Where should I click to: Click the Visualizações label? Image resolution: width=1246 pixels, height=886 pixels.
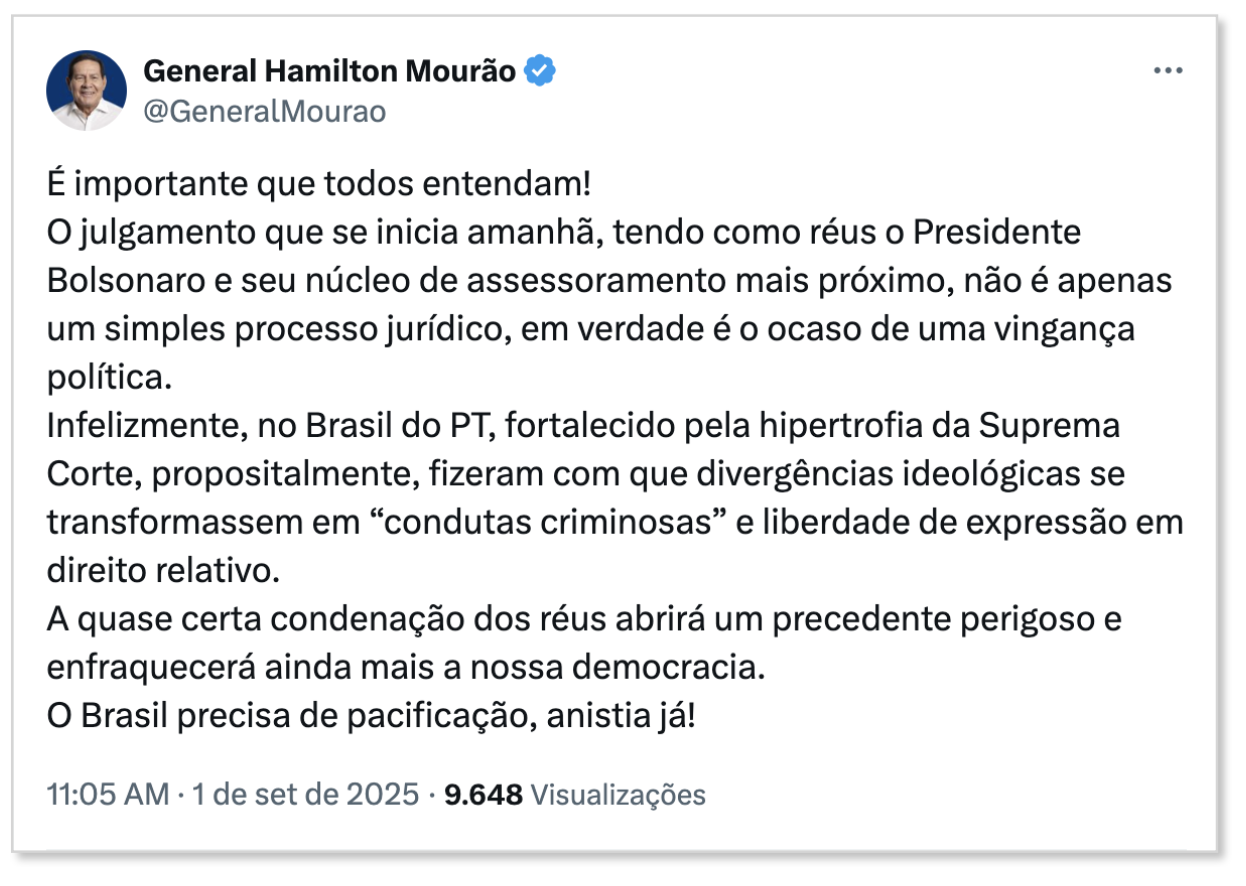point(617,795)
